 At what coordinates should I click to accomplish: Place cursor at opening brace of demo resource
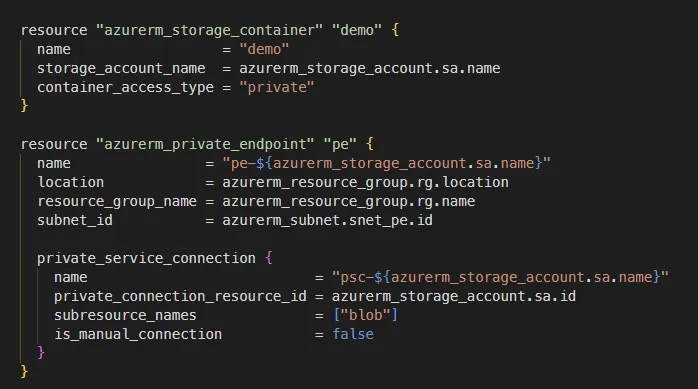pyautogui.click(x=395, y=30)
